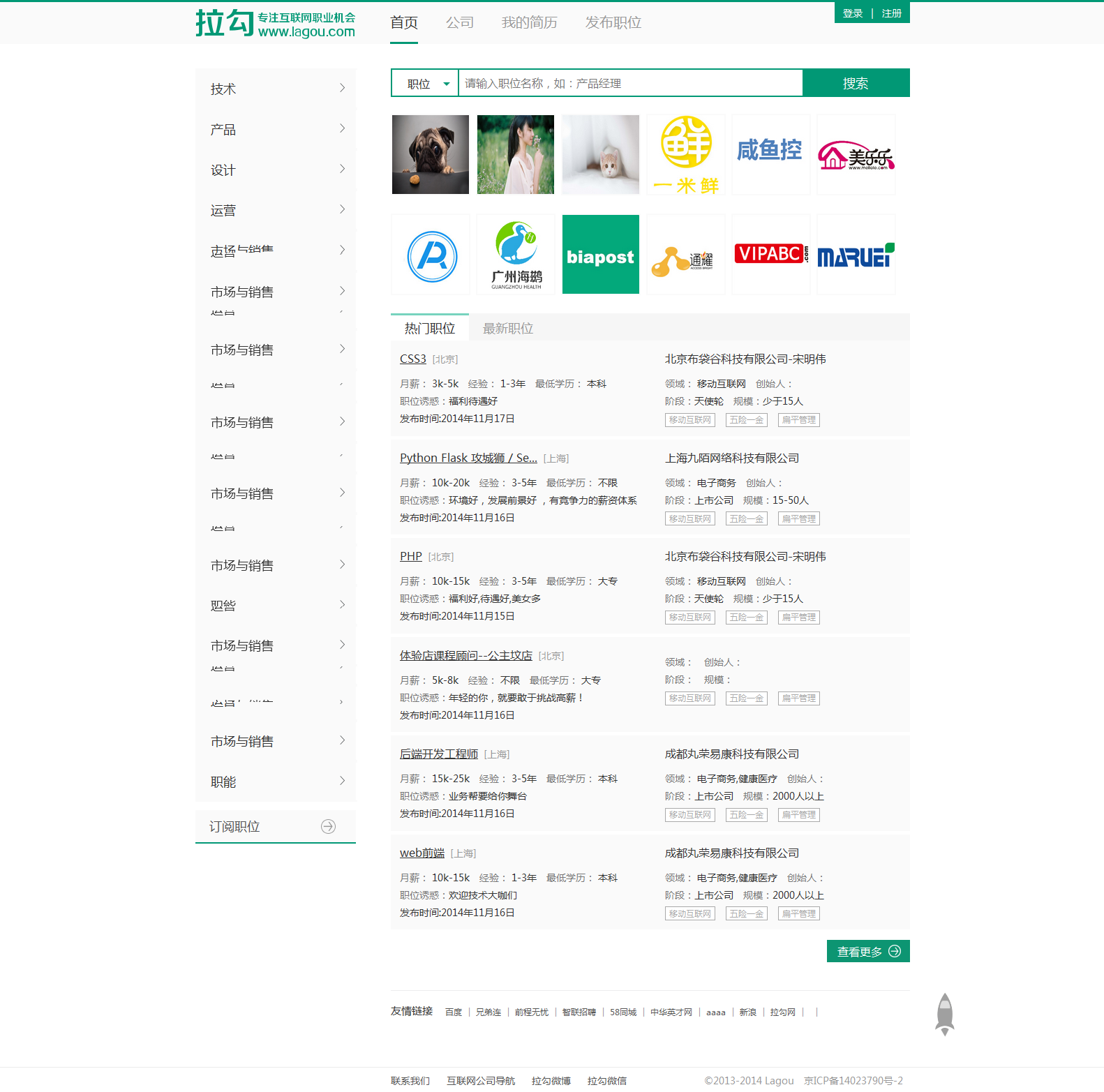This screenshot has height=1092, width=1104.
Task: Focus the job name search field
Action: click(630, 83)
